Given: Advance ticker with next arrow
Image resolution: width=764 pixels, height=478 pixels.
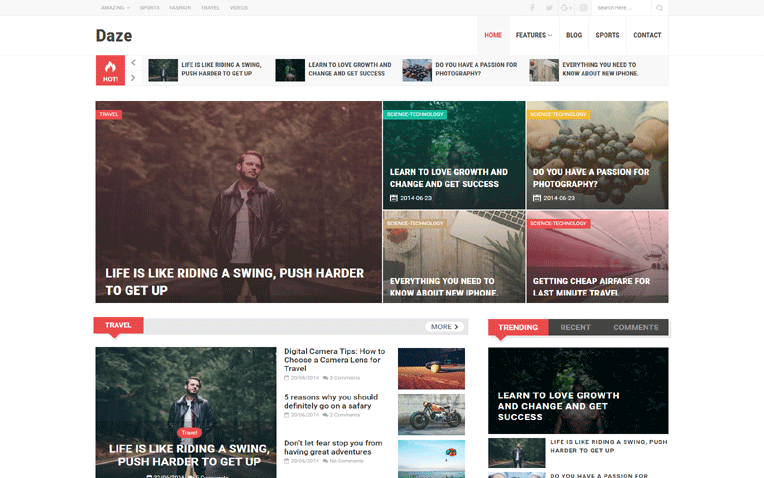Looking at the screenshot, I should click(134, 78).
